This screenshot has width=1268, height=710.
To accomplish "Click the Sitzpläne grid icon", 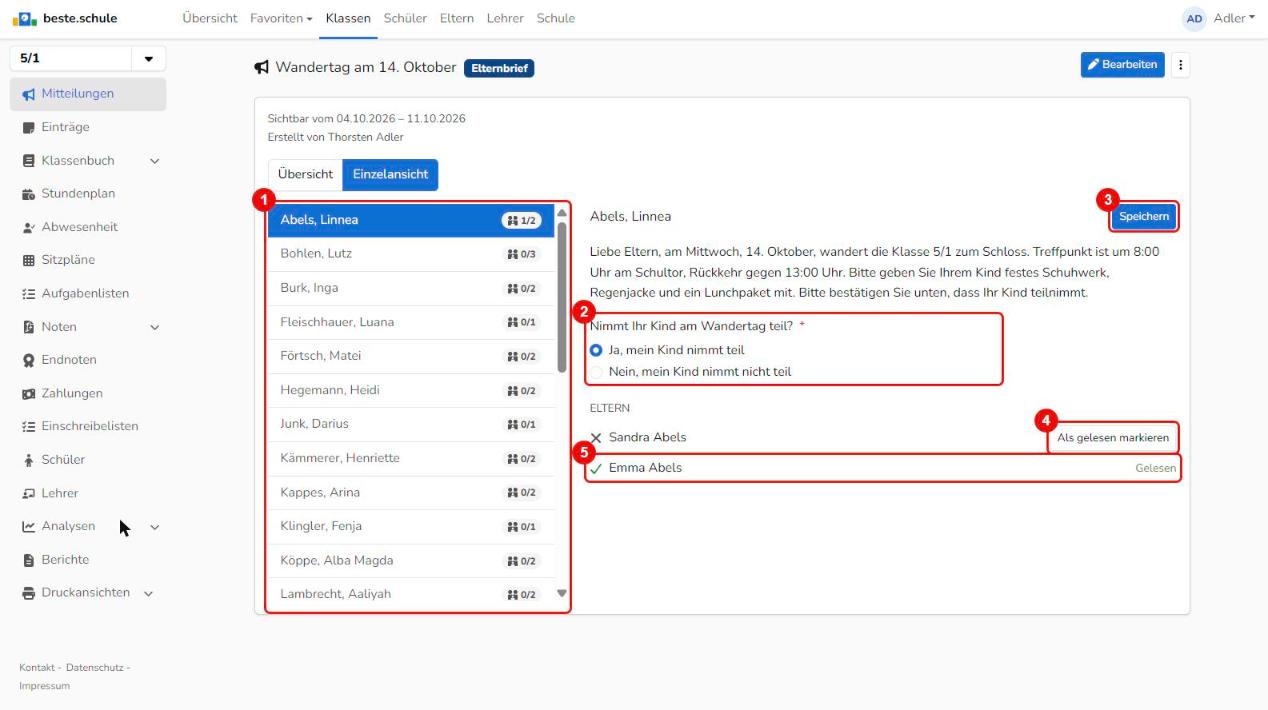I will (28, 260).
